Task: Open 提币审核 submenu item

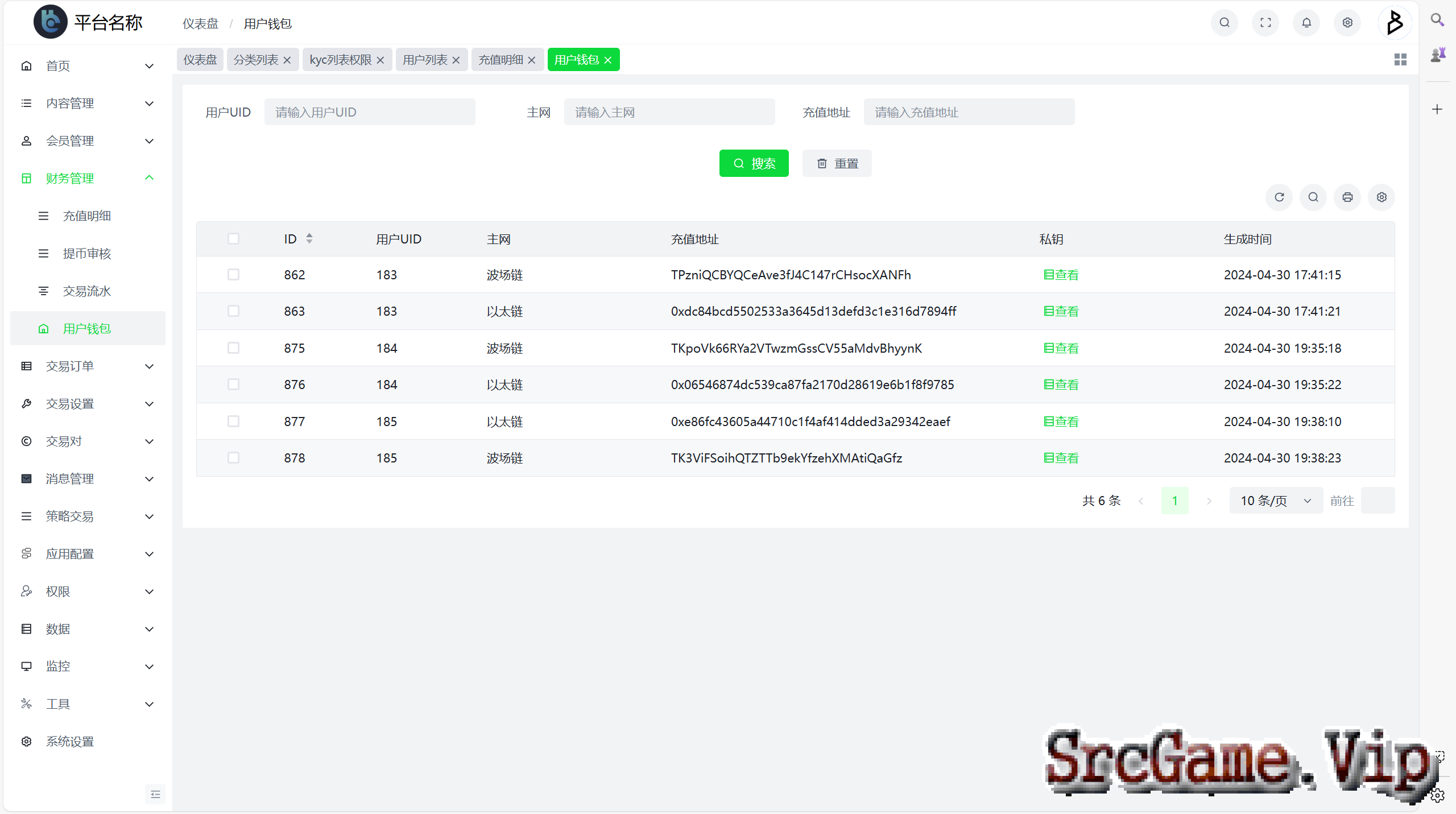Action: 88,254
